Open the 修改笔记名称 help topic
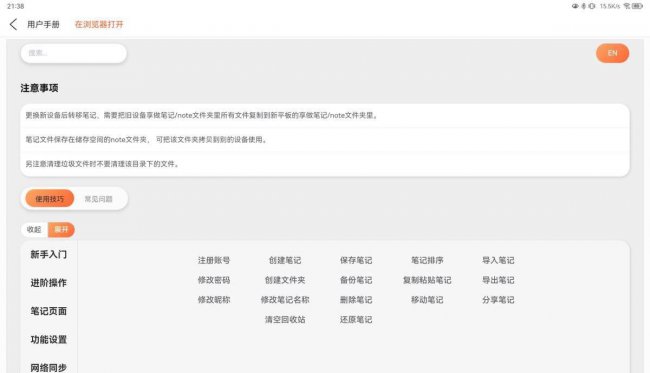 pos(285,300)
